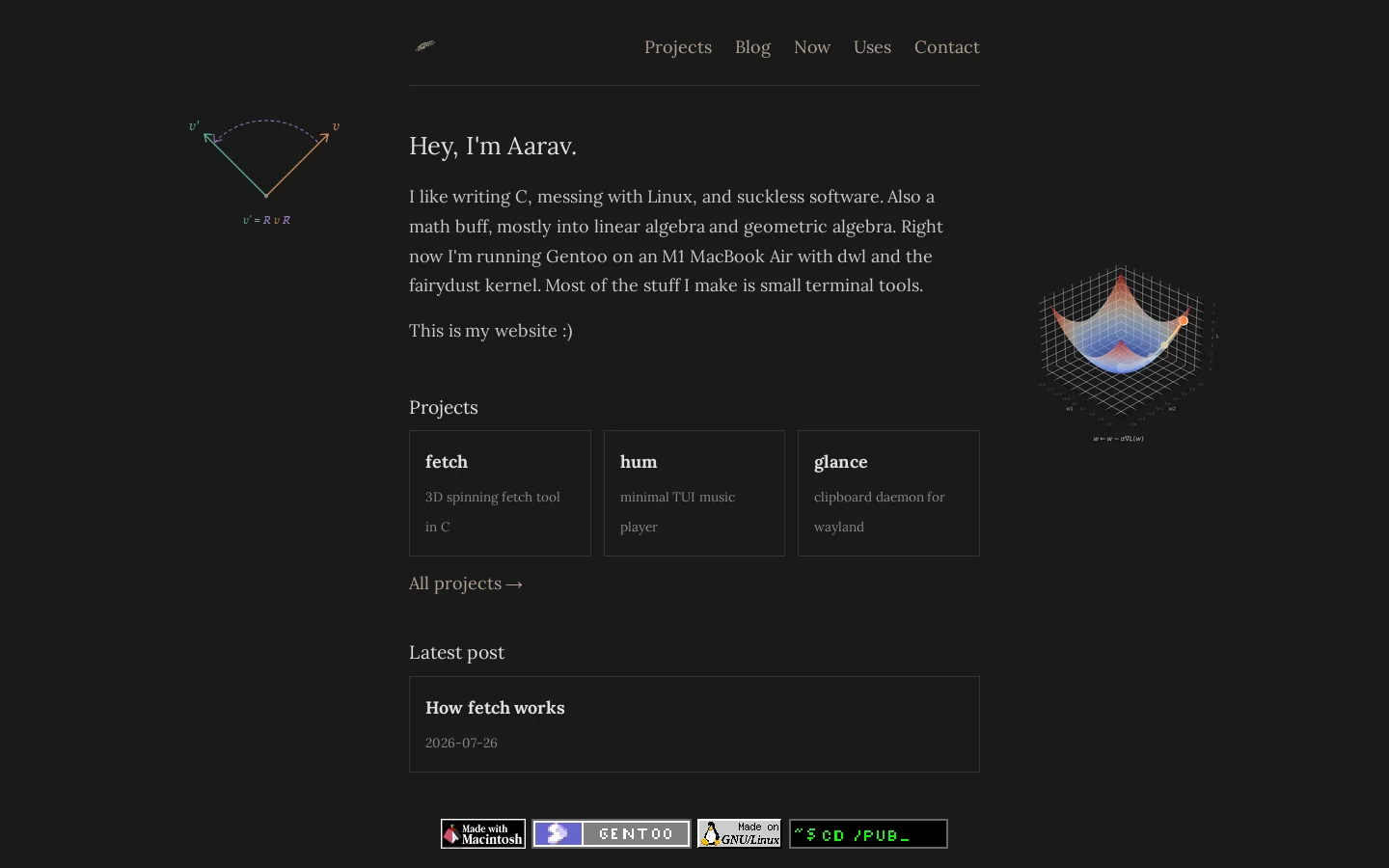Image resolution: width=1389 pixels, height=868 pixels.
Task: Go to the Blog page
Action: click(752, 47)
